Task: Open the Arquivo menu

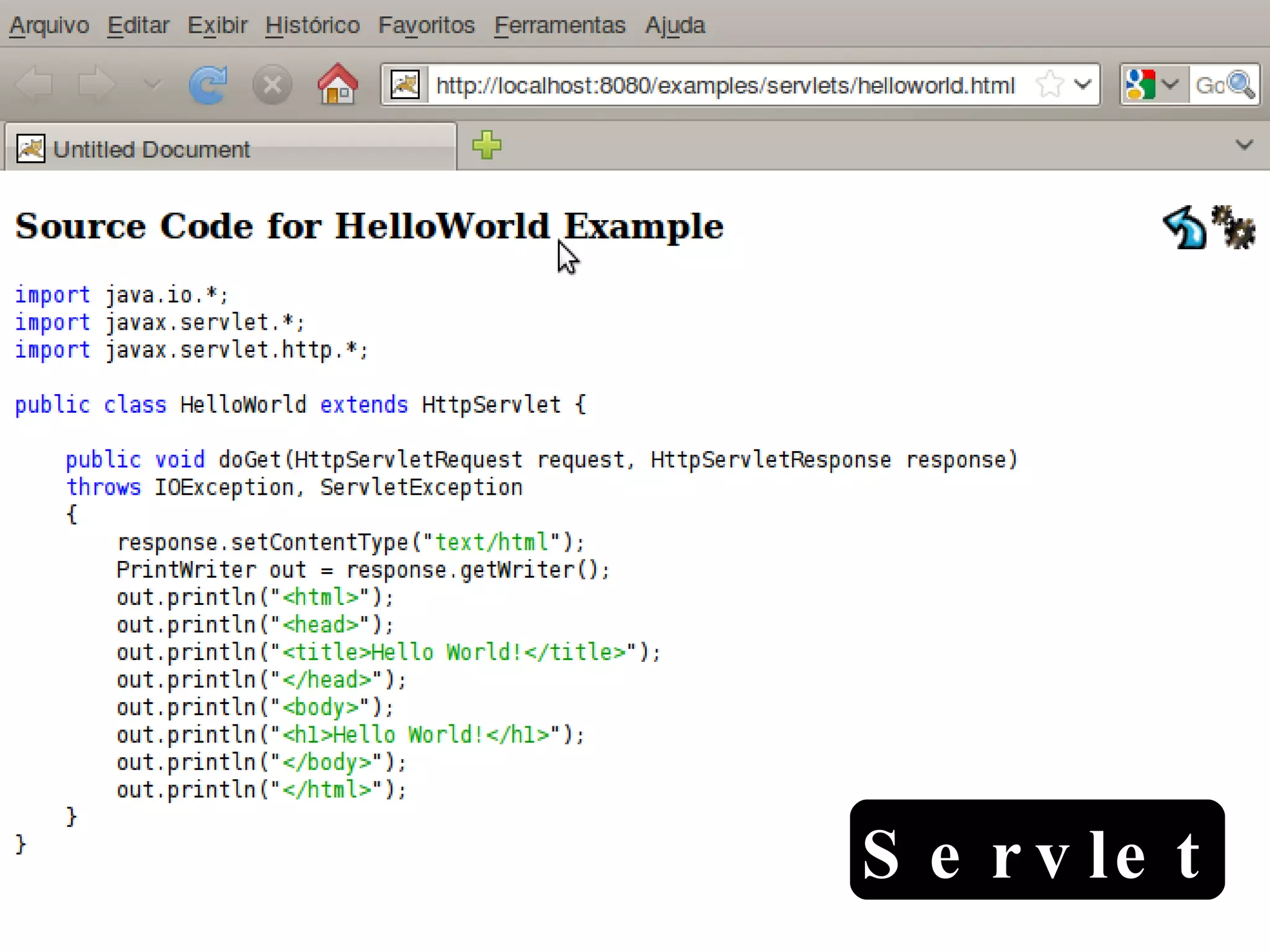Action: coord(49,25)
